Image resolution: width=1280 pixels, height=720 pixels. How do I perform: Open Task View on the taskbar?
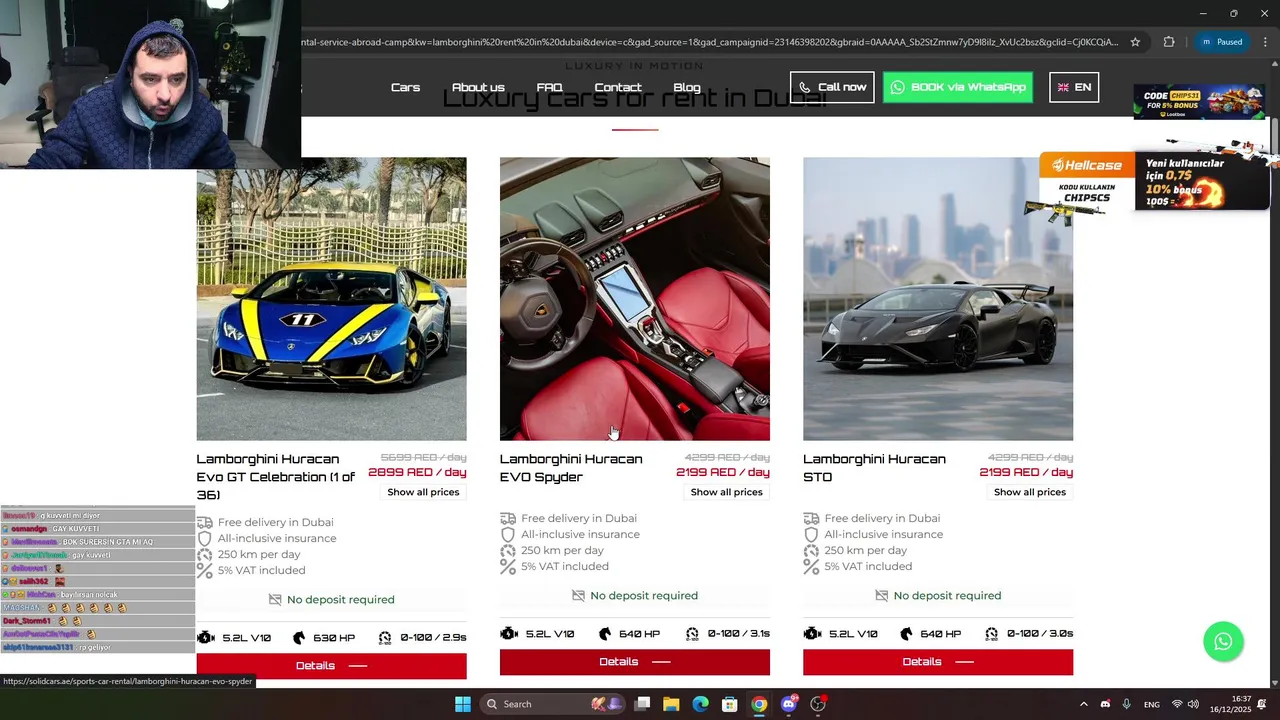point(642,704)
